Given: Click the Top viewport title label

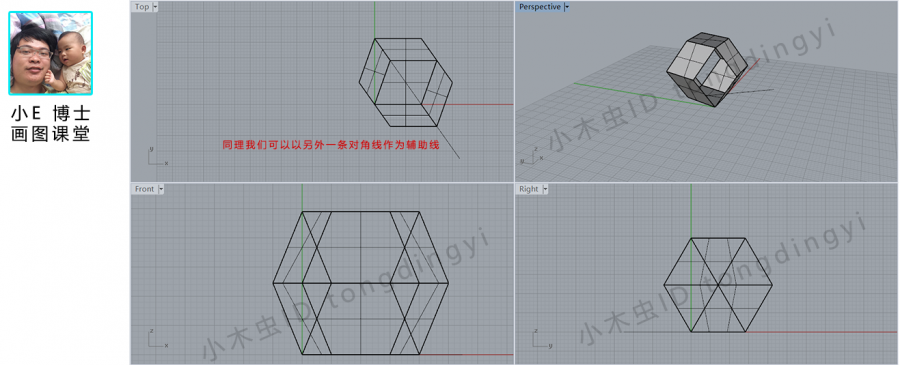Looking at the screenshot, I should pos(142,7).
